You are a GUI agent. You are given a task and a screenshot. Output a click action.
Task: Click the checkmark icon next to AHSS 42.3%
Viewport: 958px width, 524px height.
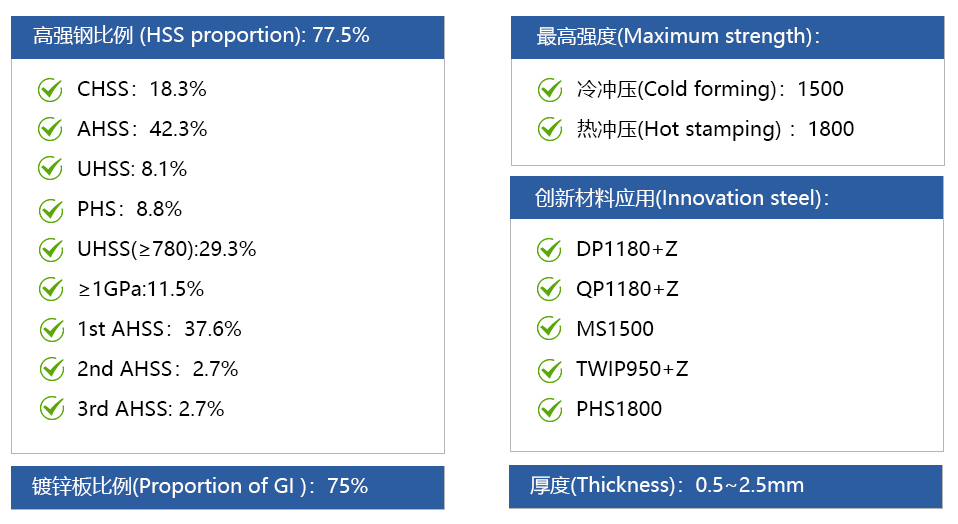[50, 129]
